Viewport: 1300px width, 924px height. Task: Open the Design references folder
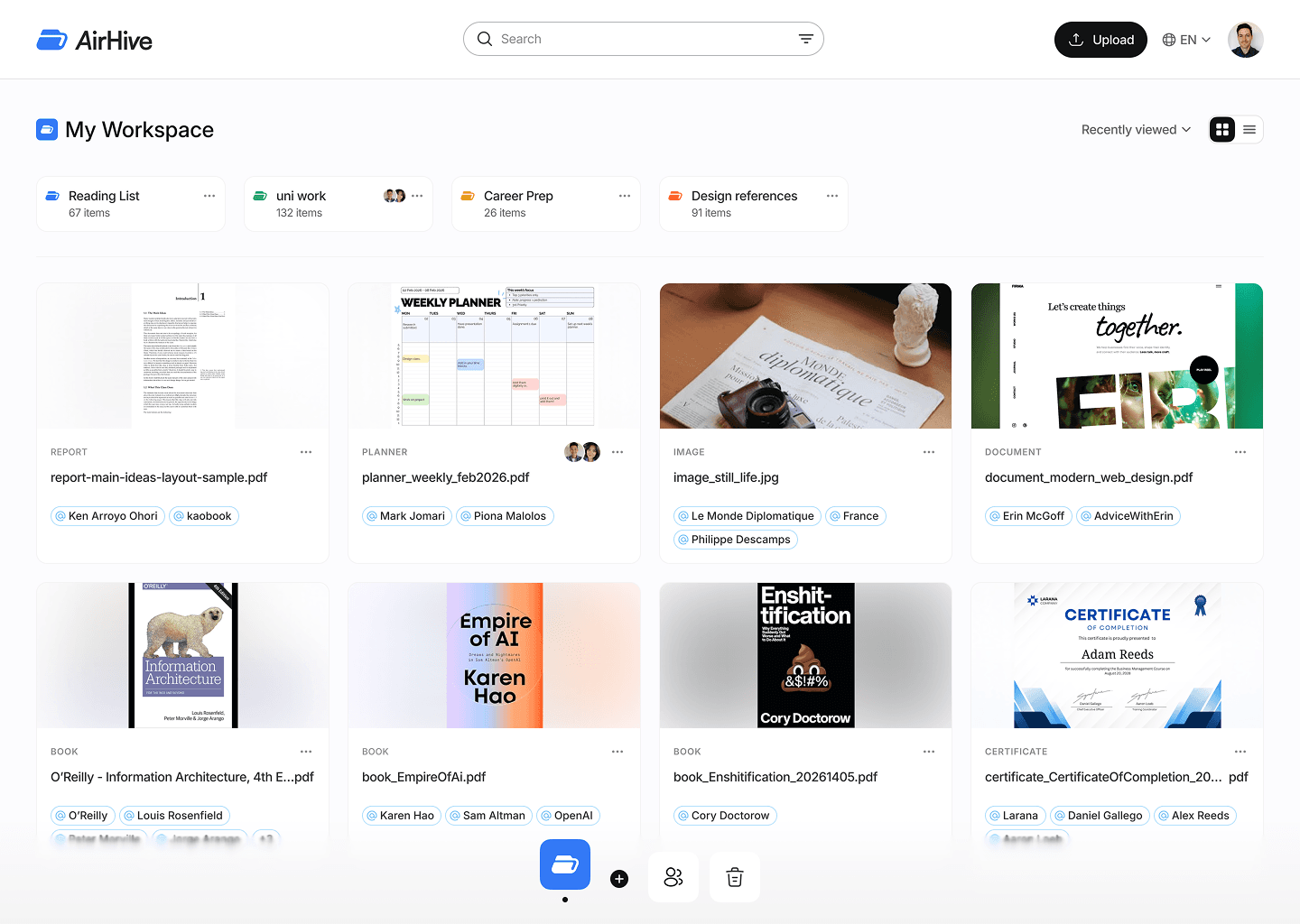pyautogui.click(x=754, y=204)
